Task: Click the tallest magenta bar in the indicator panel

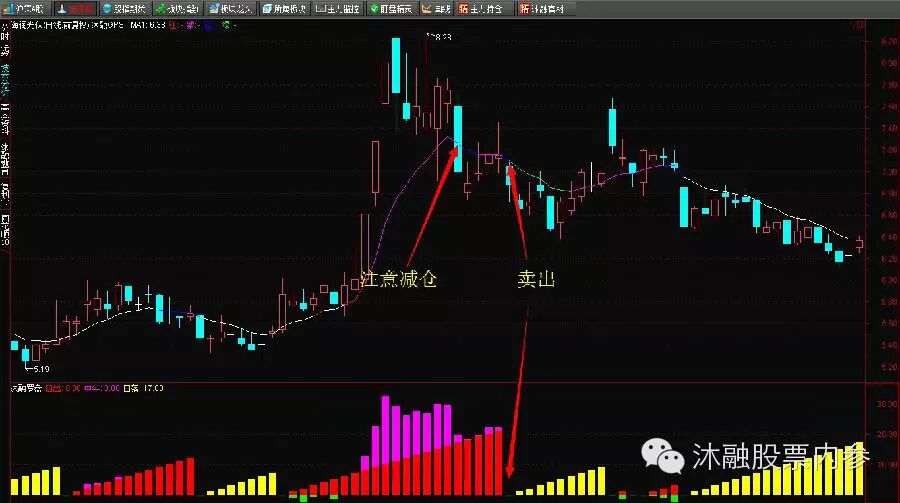Action: pyautogui.click(x=386, y=428)
